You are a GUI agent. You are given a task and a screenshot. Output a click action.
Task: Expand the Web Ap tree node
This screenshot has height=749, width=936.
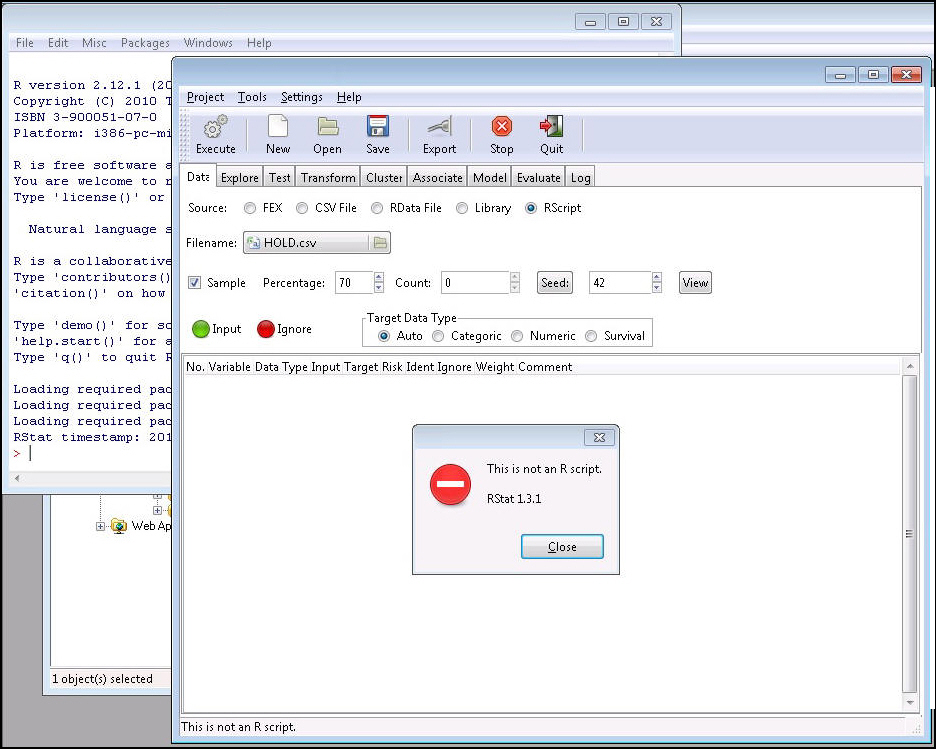[x=100, y=526]
